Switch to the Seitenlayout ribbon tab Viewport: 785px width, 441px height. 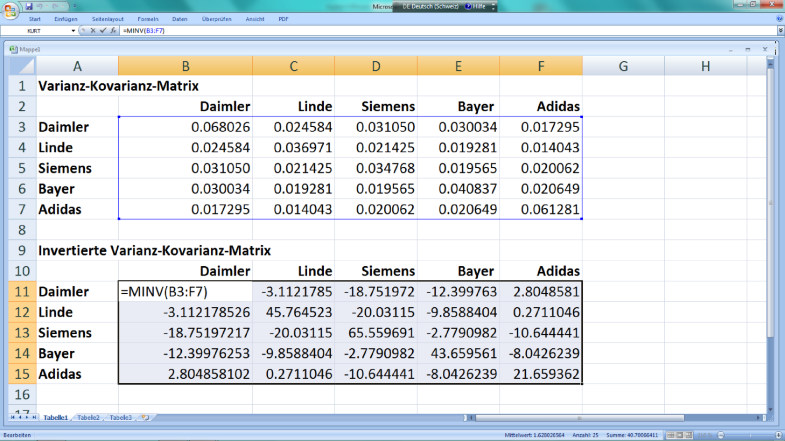(108, 19)
